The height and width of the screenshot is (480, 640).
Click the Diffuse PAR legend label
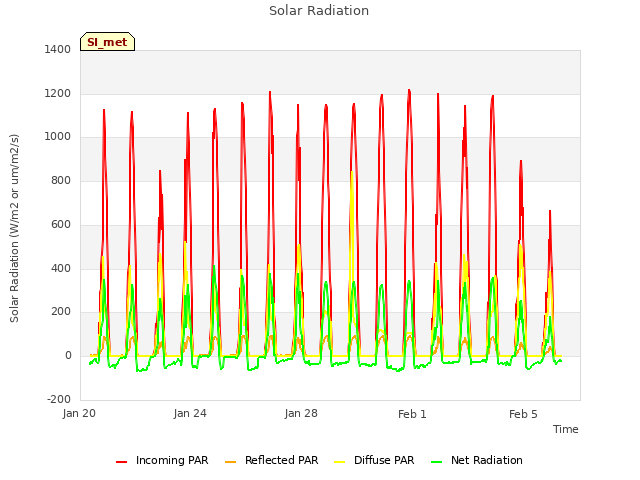pyautogui.click(x=384, y=460)
